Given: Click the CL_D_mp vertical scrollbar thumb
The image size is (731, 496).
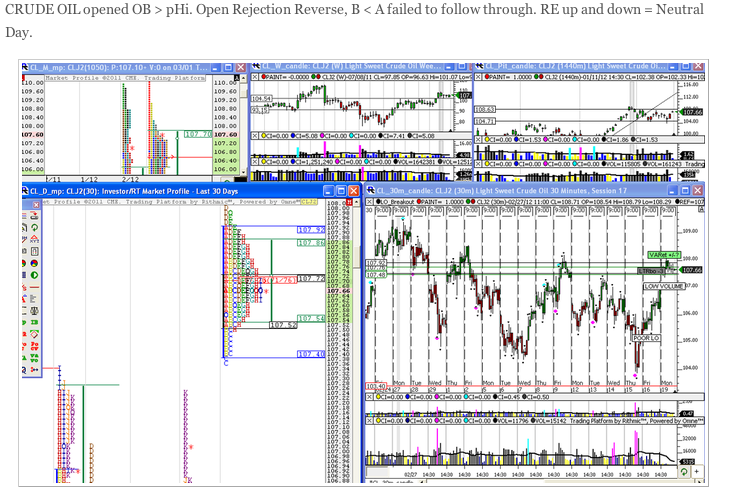Looking at the screenshot, I should (x=357, y=257).
